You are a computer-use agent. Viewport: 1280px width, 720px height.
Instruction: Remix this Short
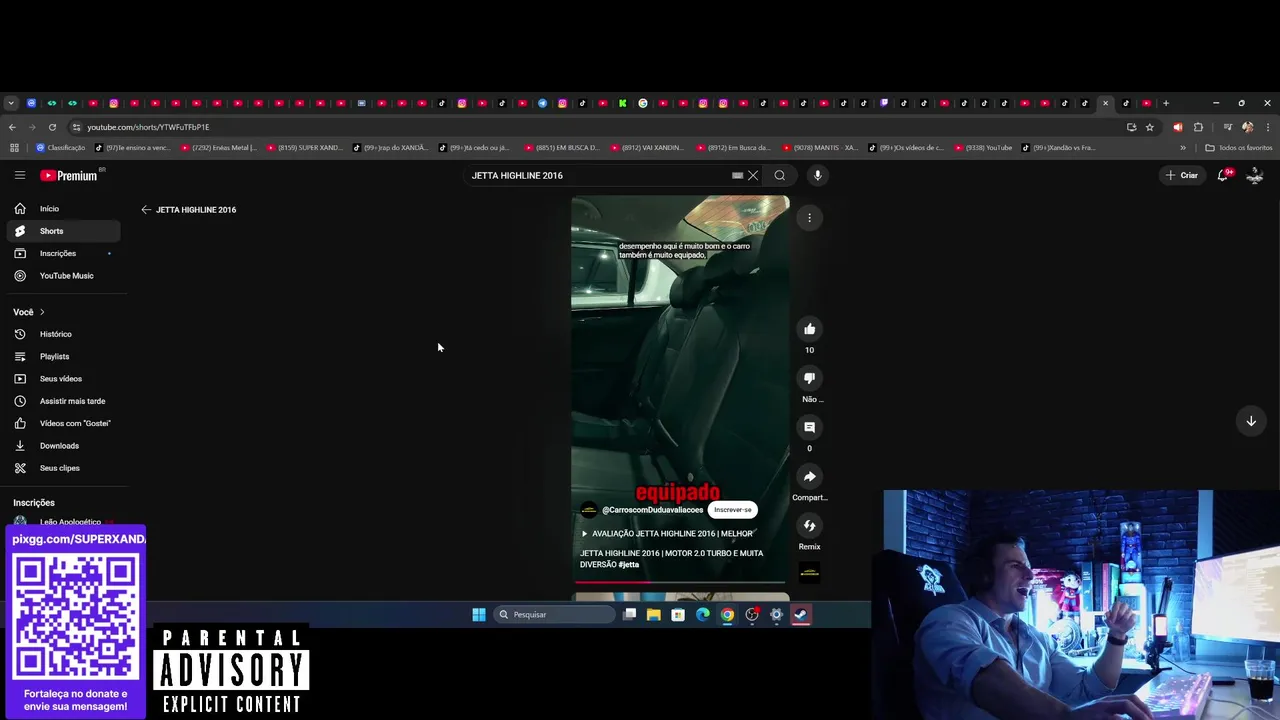pos(809,525)
